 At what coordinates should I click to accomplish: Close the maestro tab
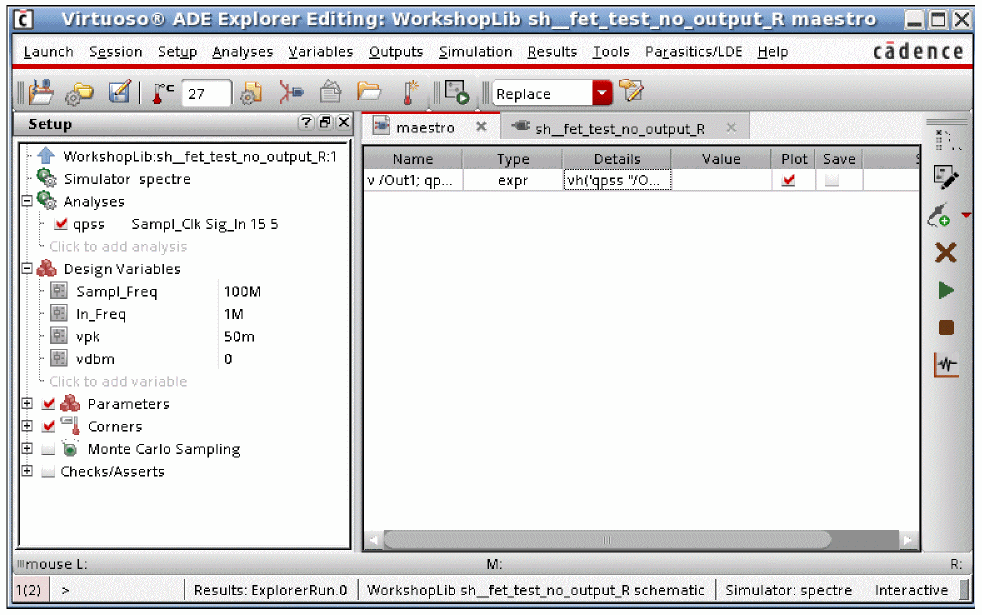pyautogui.click(x=481, y=127)
